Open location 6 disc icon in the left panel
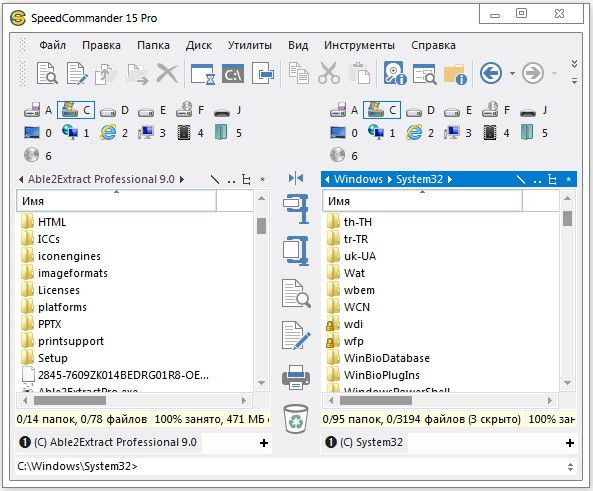Screen dimensions: 593x491 coord(38,155)
